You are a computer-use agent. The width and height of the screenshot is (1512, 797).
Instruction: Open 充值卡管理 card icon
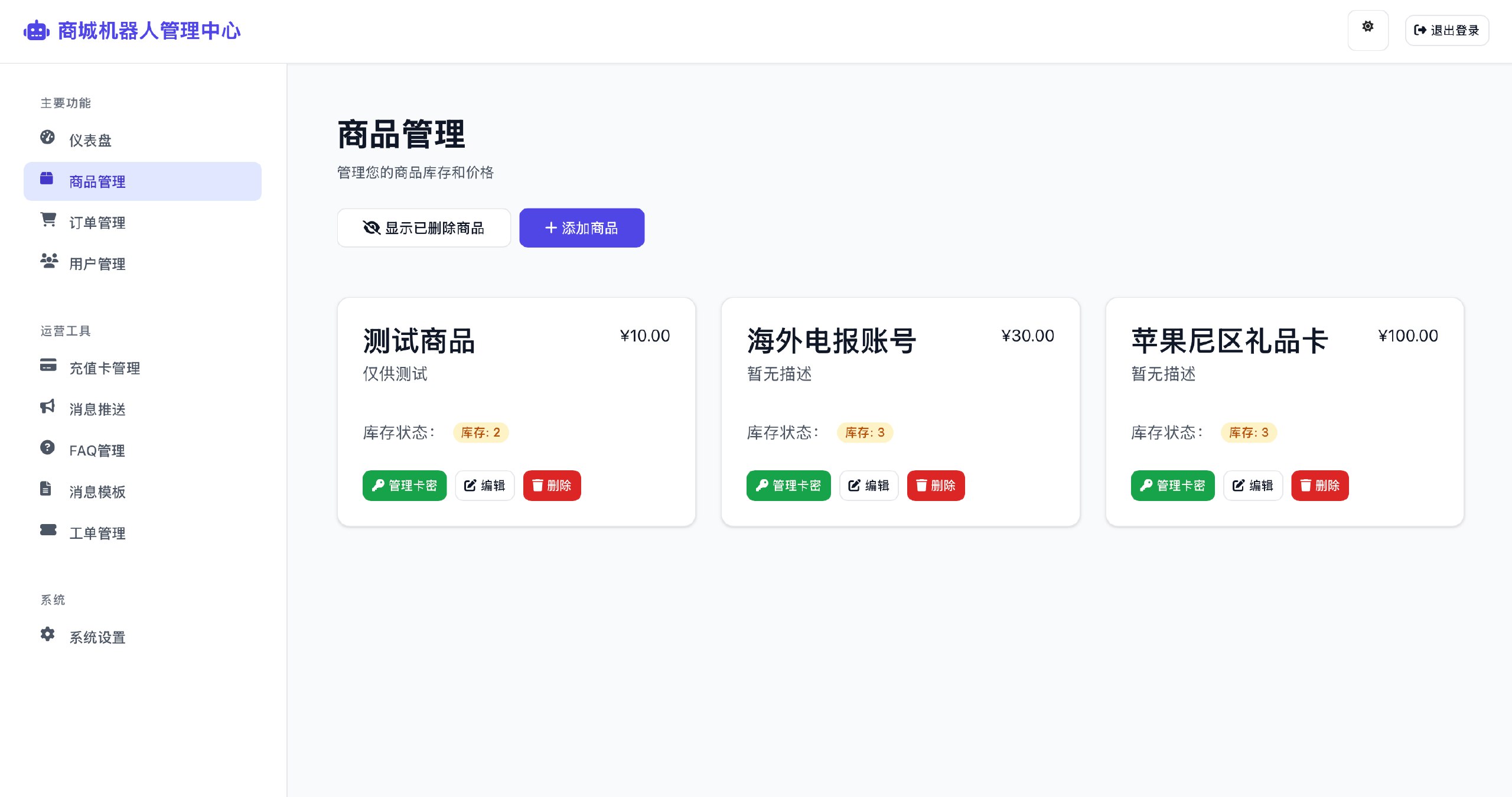click(x=47, y=367)
